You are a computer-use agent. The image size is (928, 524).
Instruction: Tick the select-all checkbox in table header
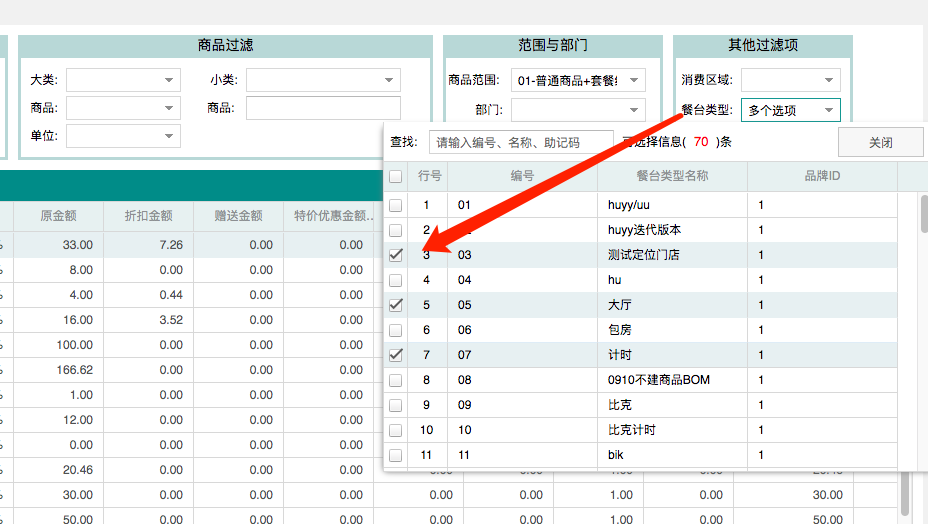point(396,176)
